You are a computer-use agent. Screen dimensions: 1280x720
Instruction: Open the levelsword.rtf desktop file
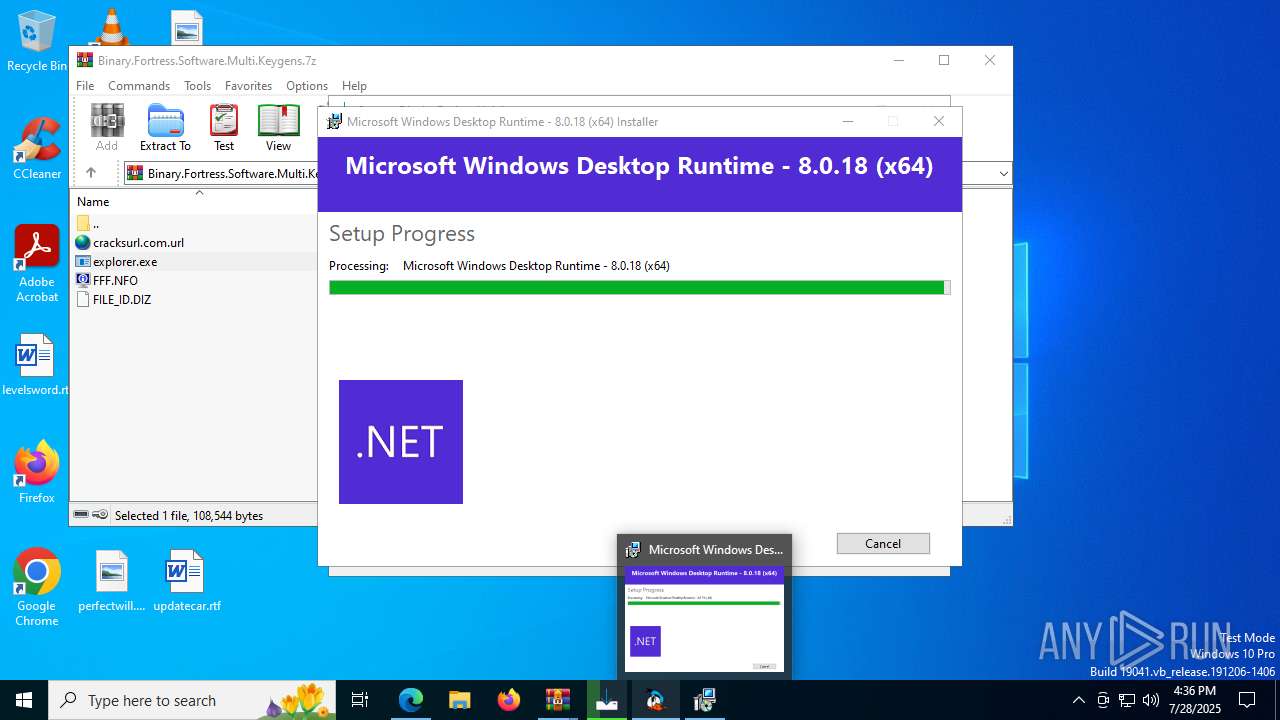click(35, 365)
